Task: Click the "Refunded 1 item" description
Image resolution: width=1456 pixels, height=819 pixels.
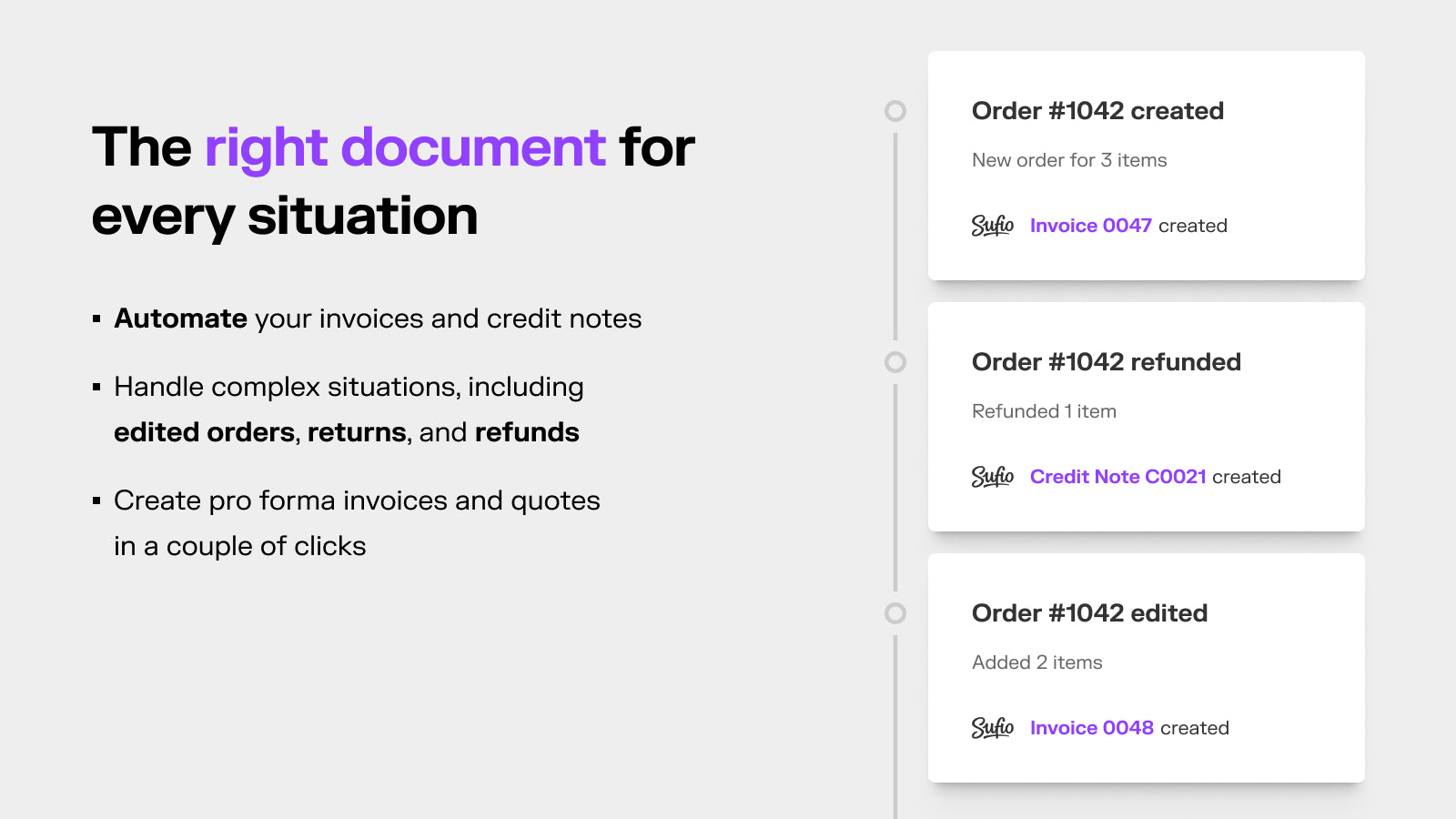Action: coord(1044,411)
